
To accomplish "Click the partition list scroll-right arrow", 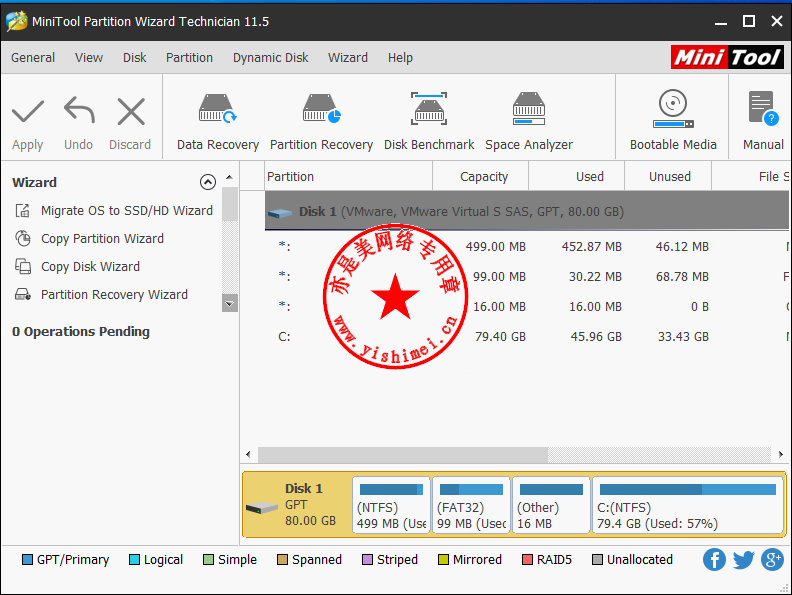I will (x=780, y=454).
